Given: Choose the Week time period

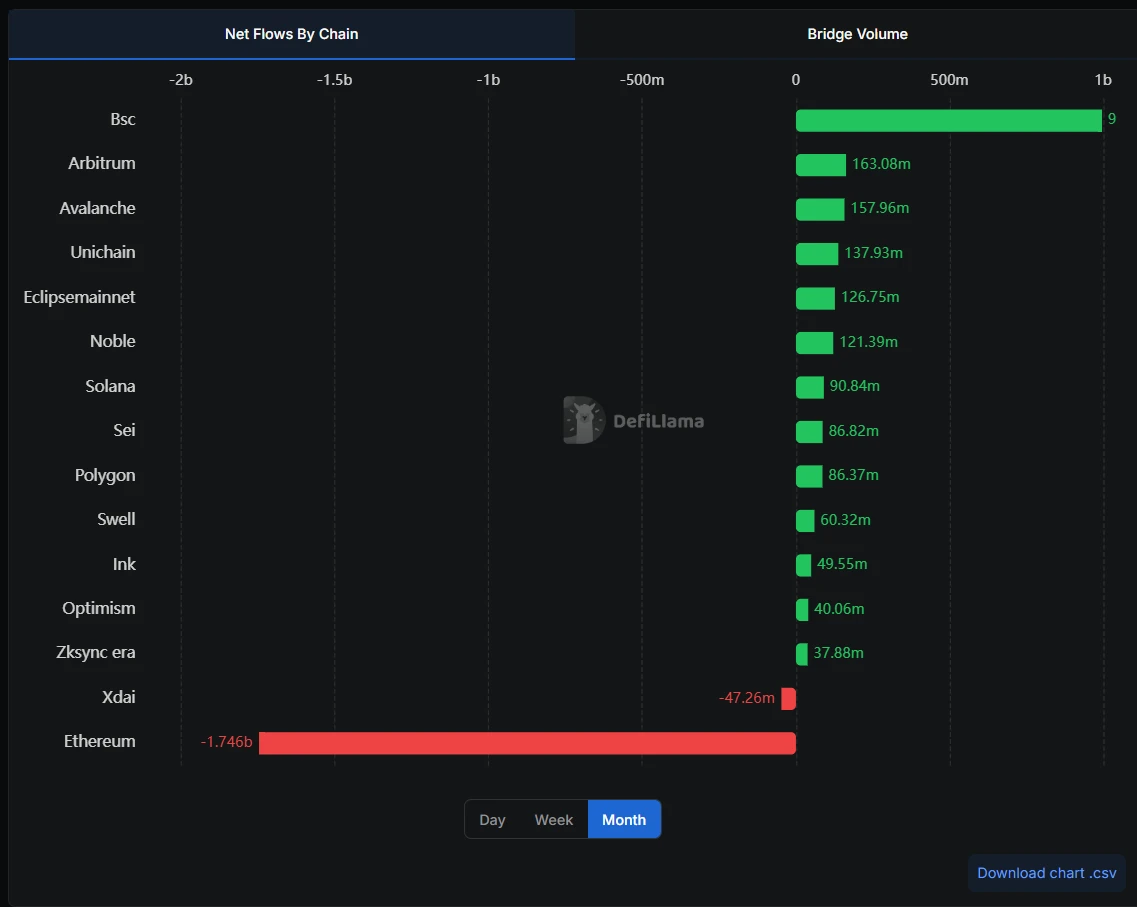Looking at the screenshot, I should pos(553,820).
